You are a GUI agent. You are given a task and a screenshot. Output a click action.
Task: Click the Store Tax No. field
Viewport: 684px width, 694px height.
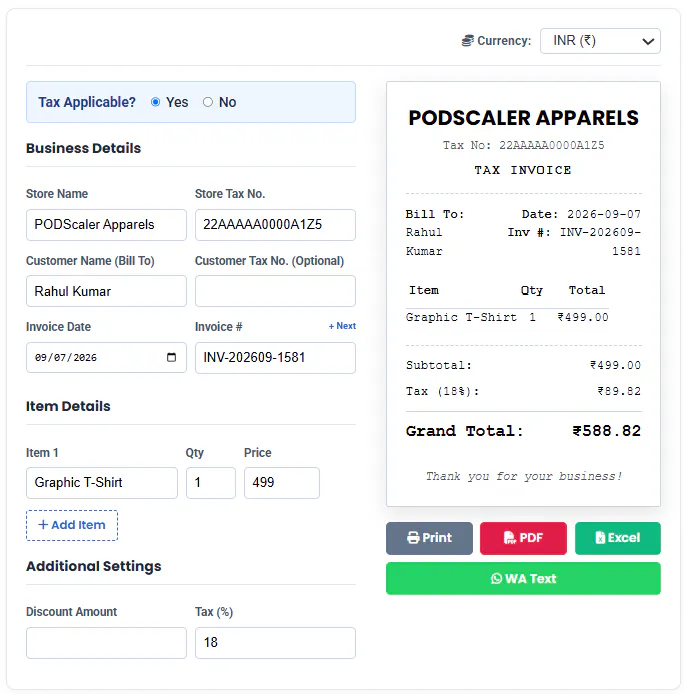click(275, 225)
